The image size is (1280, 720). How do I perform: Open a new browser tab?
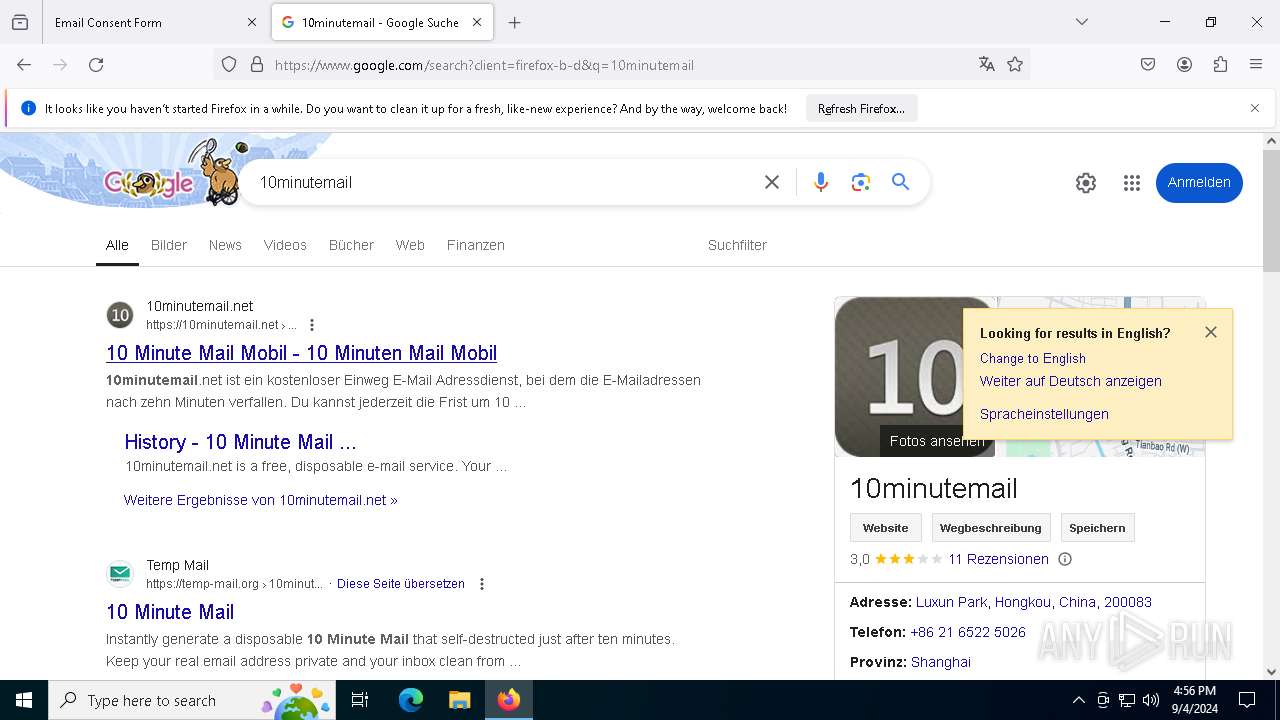pyautogui.click(x=515, y=22)
